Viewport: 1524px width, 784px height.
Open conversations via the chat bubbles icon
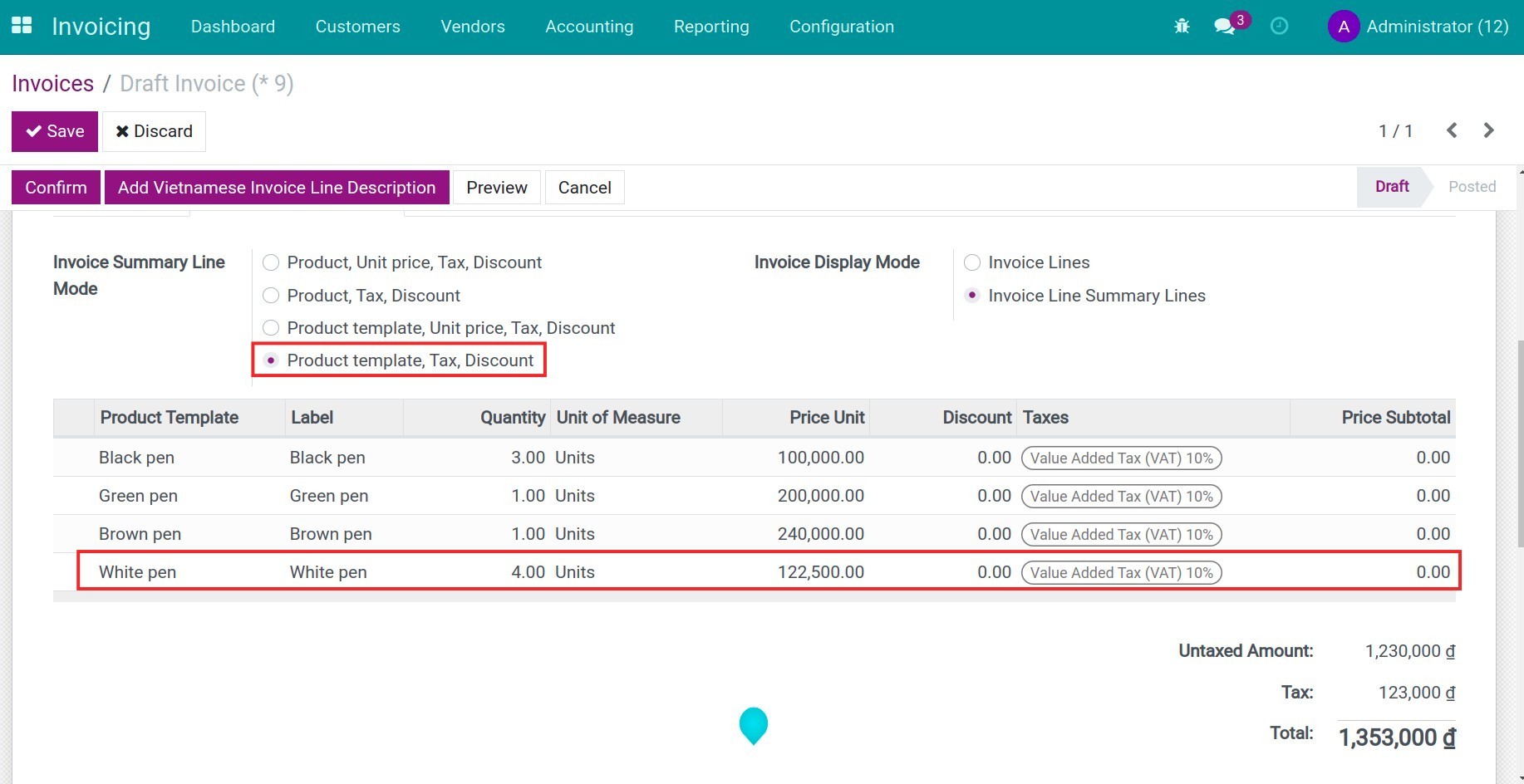1224,27
